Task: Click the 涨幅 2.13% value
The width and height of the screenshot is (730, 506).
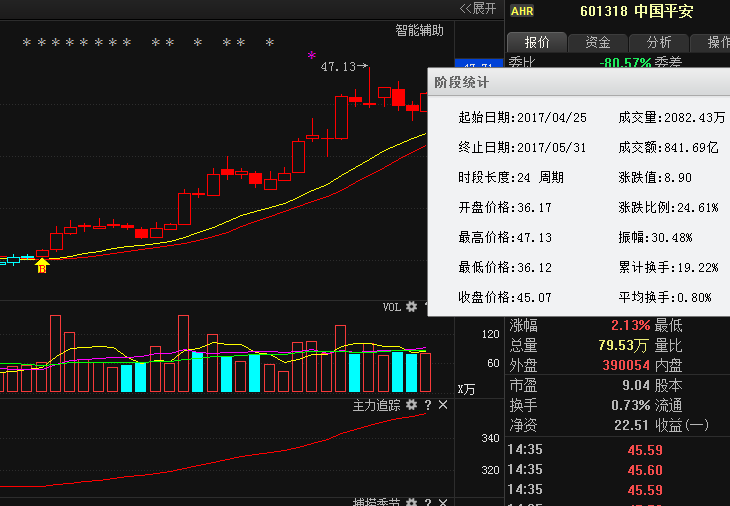Action: (x=630, y=325)
